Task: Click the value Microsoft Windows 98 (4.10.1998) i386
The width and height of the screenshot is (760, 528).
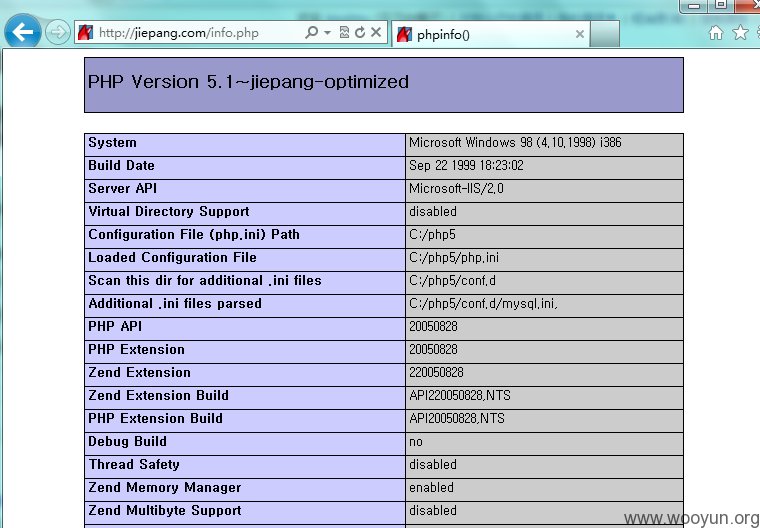Action: 515,143
